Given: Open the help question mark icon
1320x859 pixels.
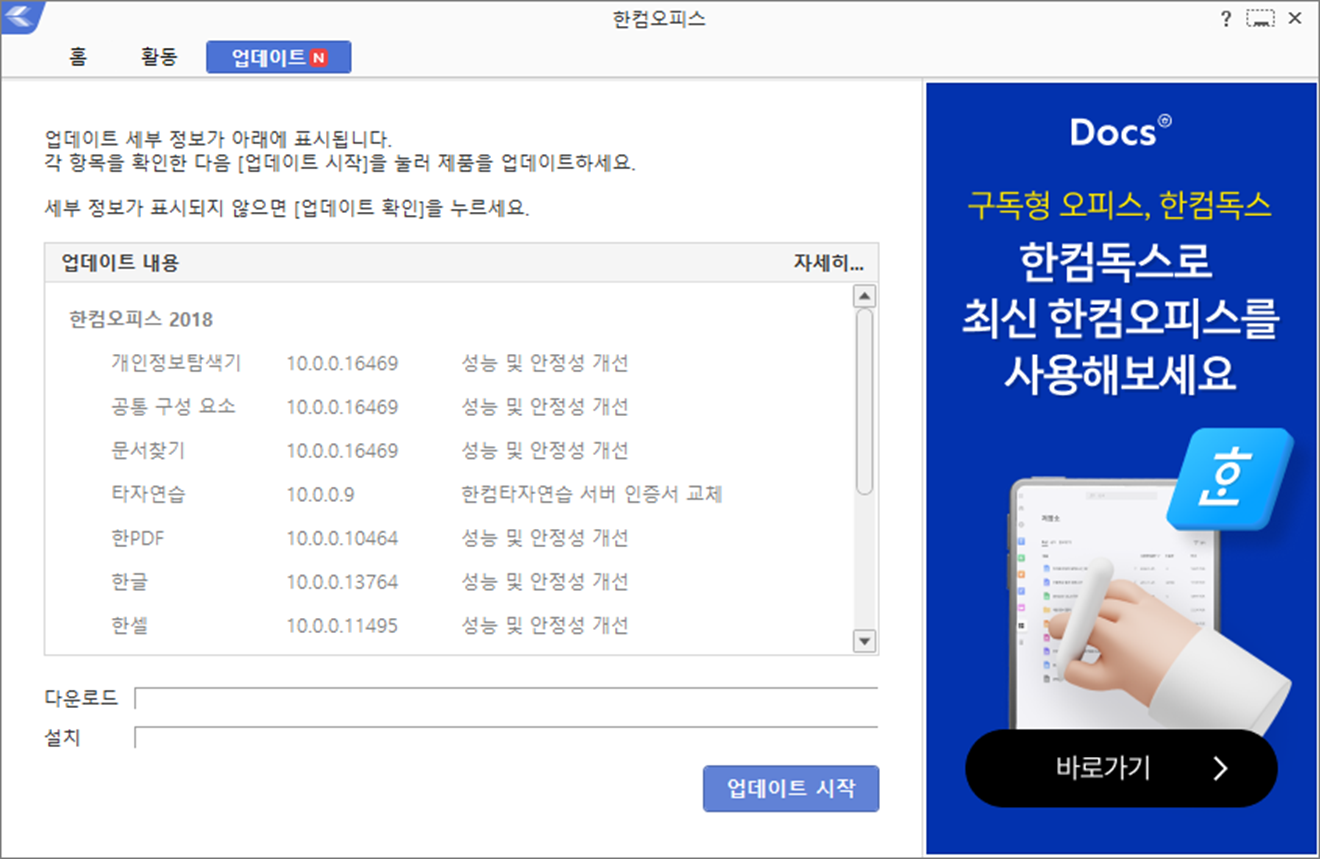Looking at the screenshot, I should 1226,19.
